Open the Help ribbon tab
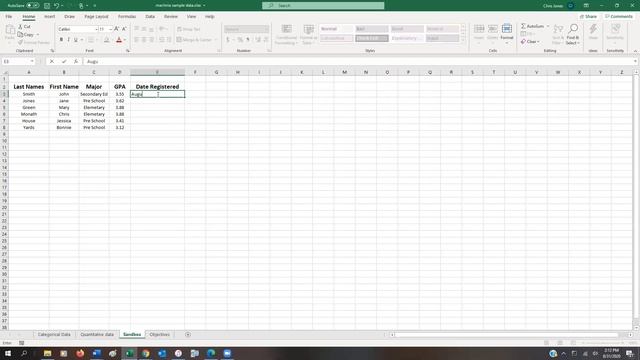Viewport: 640px width, 360px height. 210,16
